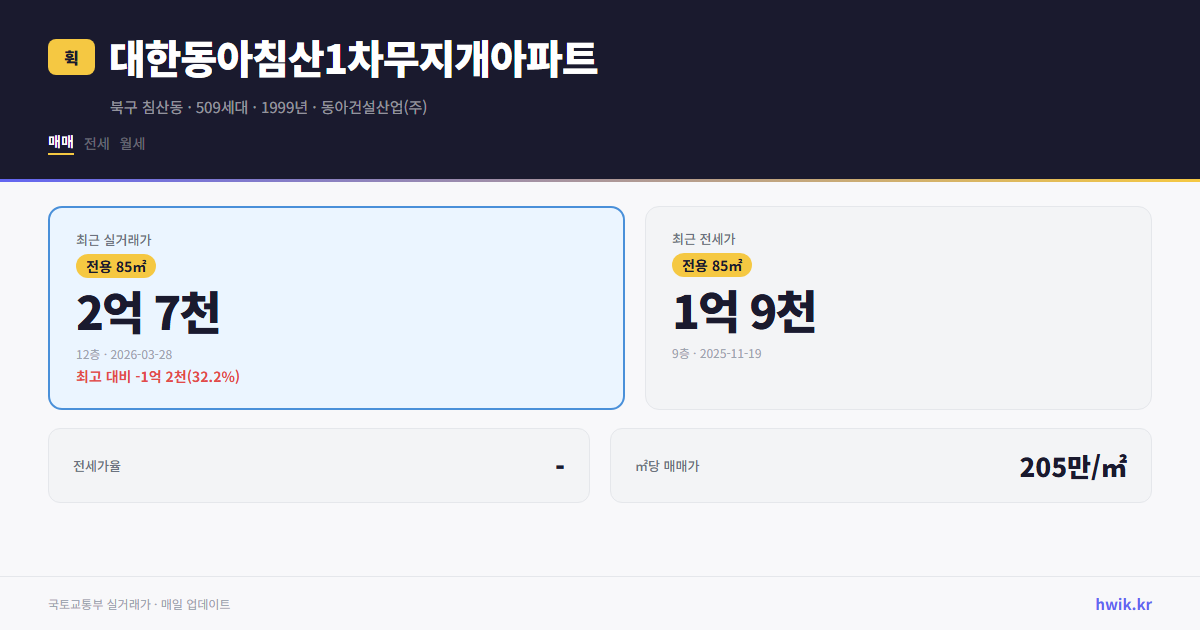Select the 최근 전세가 card

click(x=899, y=306)
